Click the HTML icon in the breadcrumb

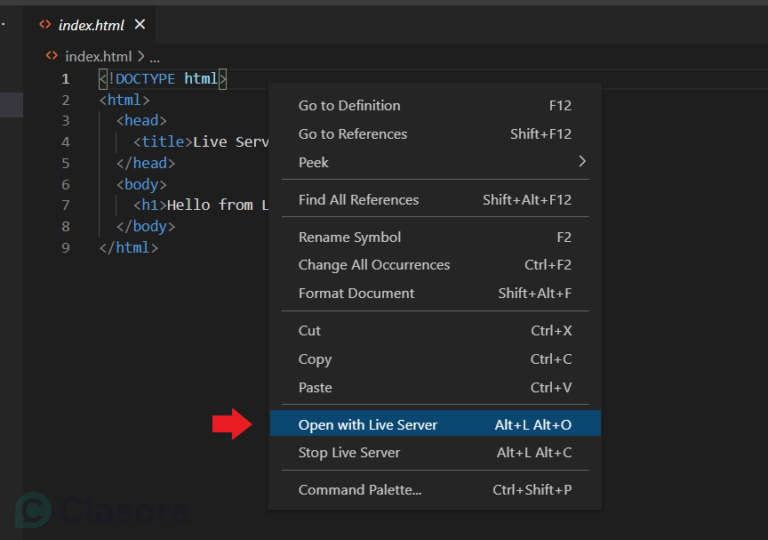(x=51, y=55)
